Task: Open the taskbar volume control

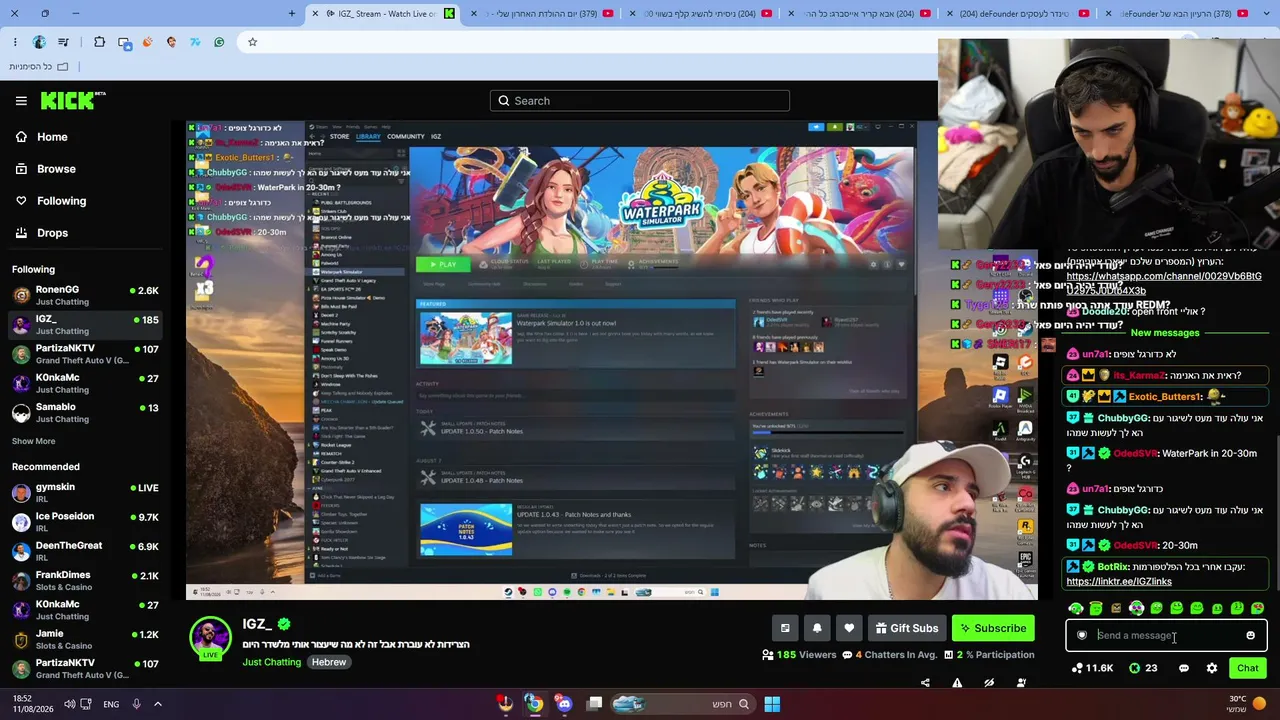Action: coord(69,704)
